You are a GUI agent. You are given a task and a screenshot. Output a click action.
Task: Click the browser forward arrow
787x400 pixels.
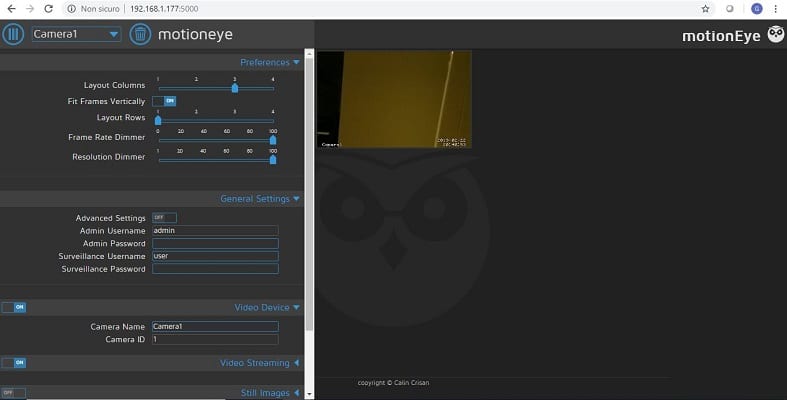click(x=30, y=9)
